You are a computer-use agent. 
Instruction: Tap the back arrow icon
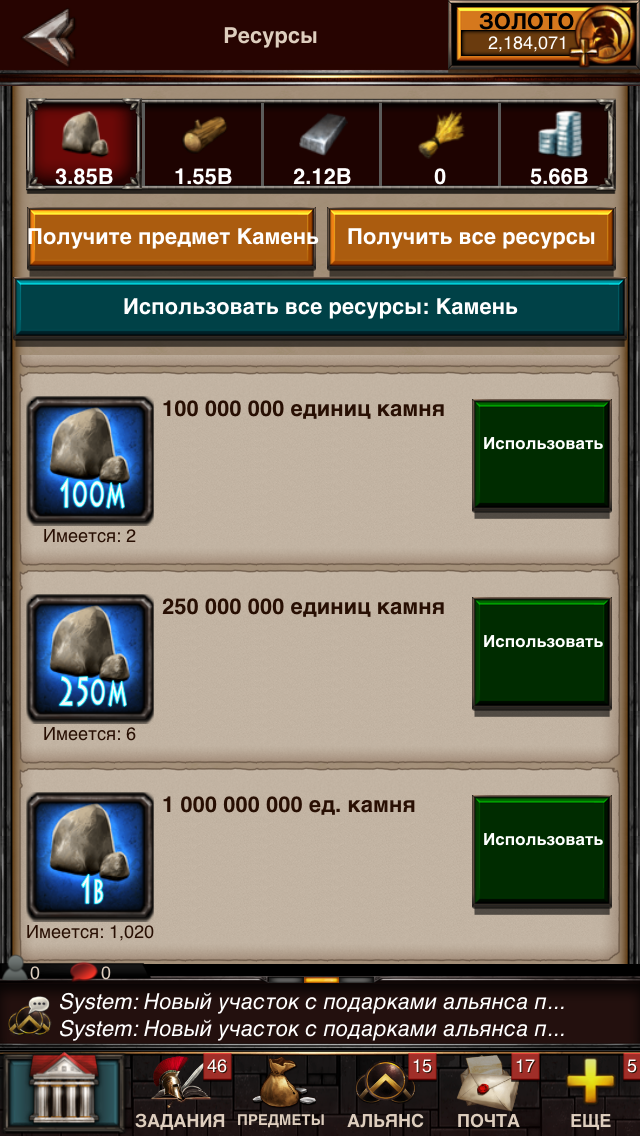click(49, 36)
